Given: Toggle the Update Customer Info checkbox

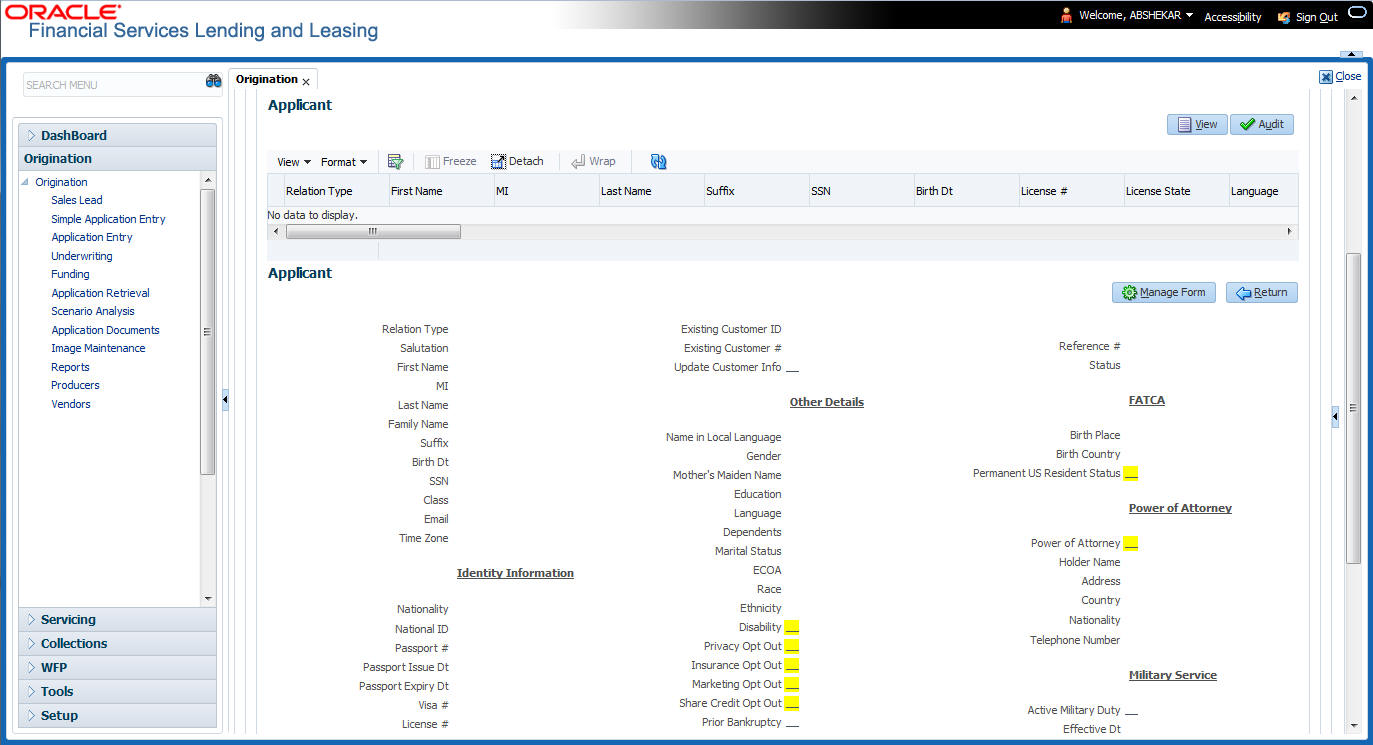Looking at the screenshot, I should [792, 368].
